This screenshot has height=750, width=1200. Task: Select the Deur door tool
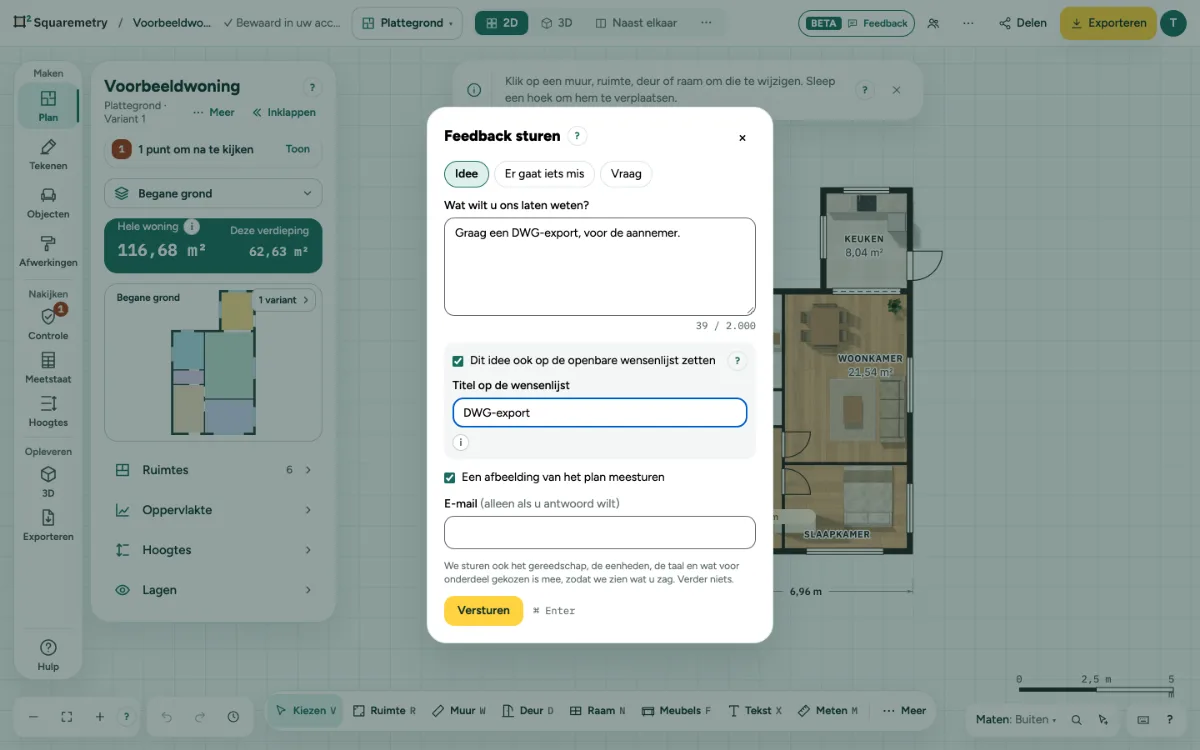(528, 711)
